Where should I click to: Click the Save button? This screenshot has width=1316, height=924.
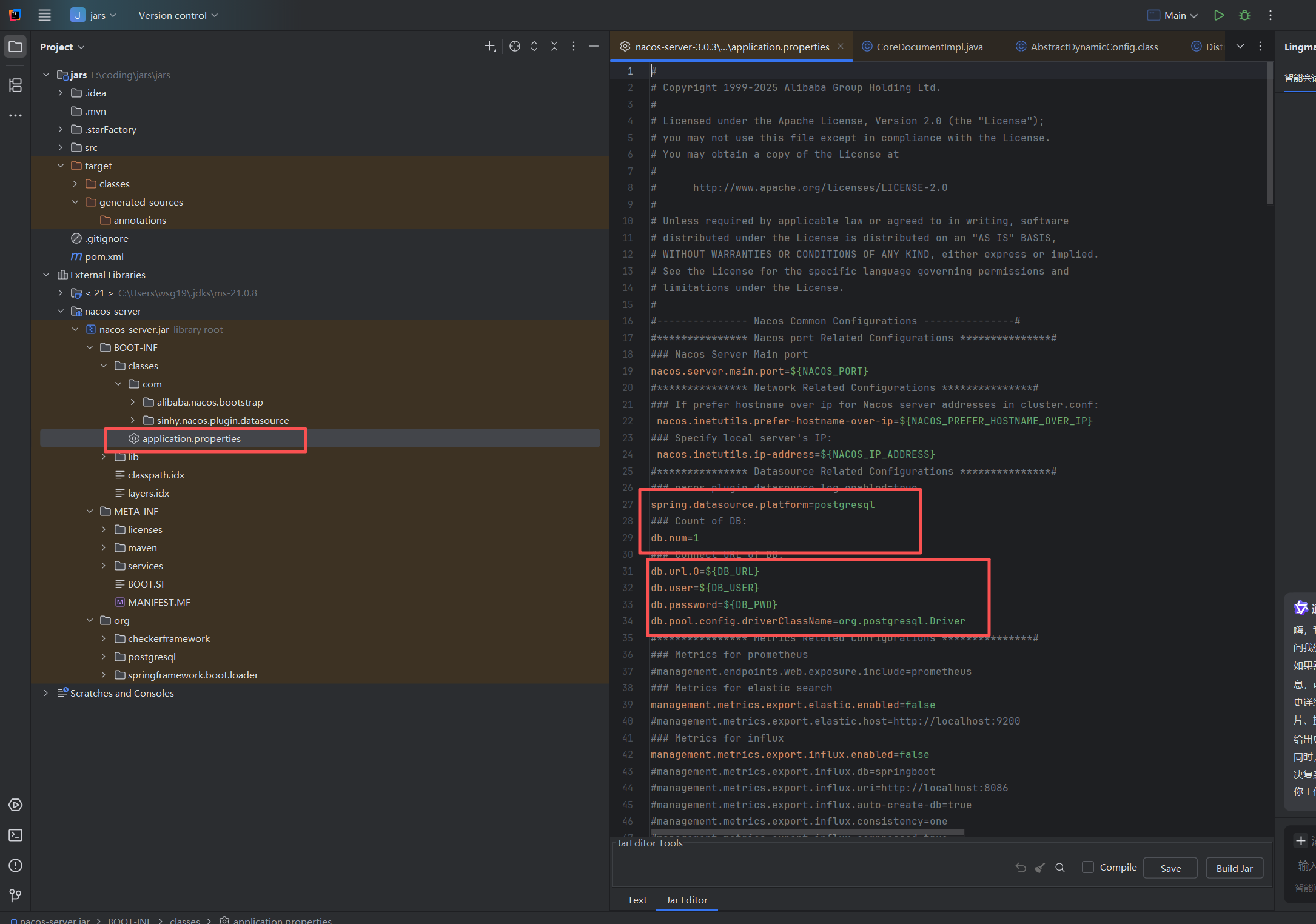point(1170,868)
